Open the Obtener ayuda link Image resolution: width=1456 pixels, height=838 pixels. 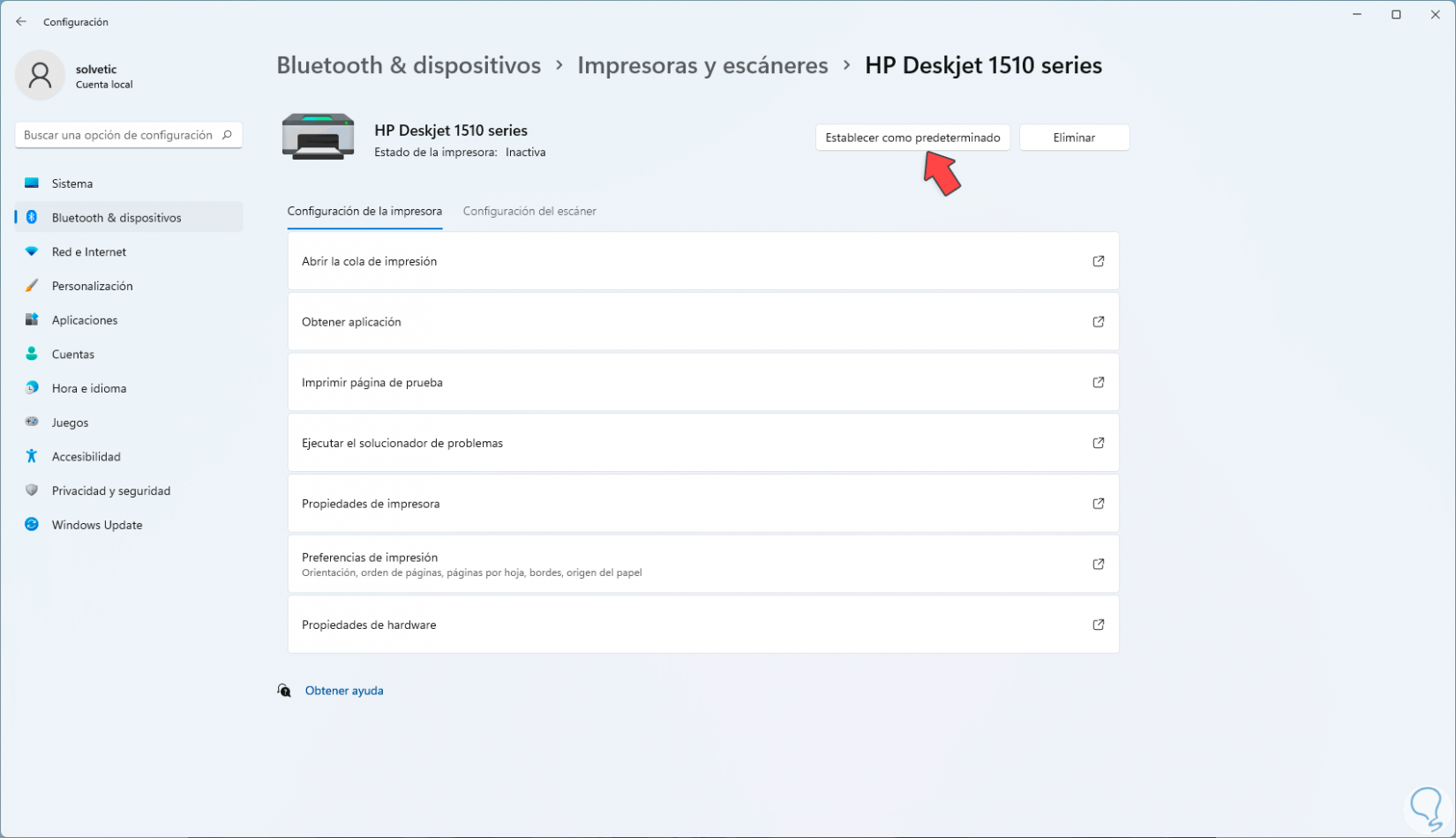pyautogui.click(x=344, y=691)
